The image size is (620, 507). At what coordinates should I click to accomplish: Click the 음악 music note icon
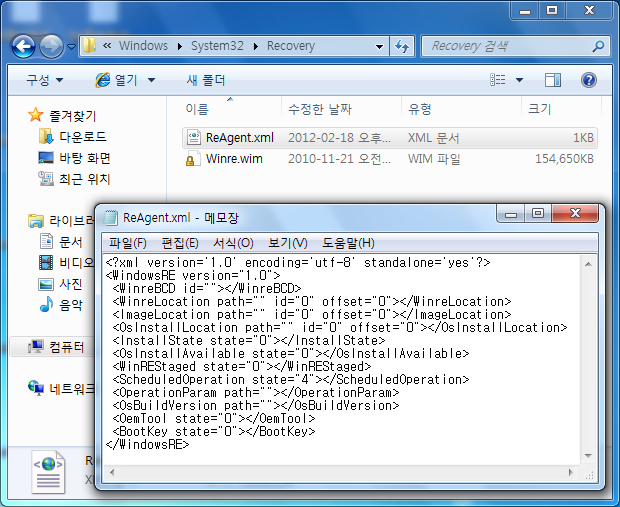point(46,305)
